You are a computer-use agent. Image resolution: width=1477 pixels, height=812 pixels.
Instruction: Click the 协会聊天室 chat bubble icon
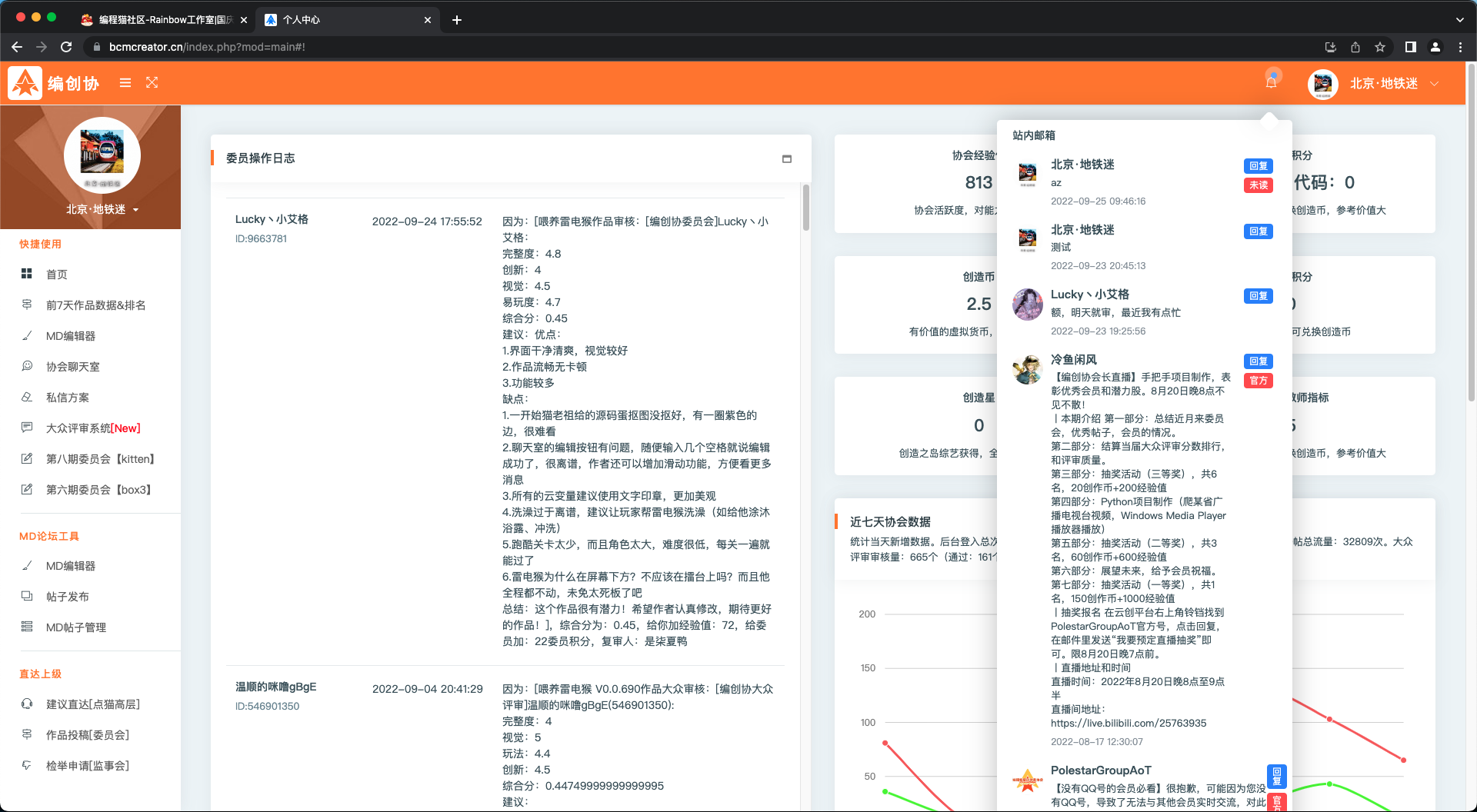coord(27,366)
